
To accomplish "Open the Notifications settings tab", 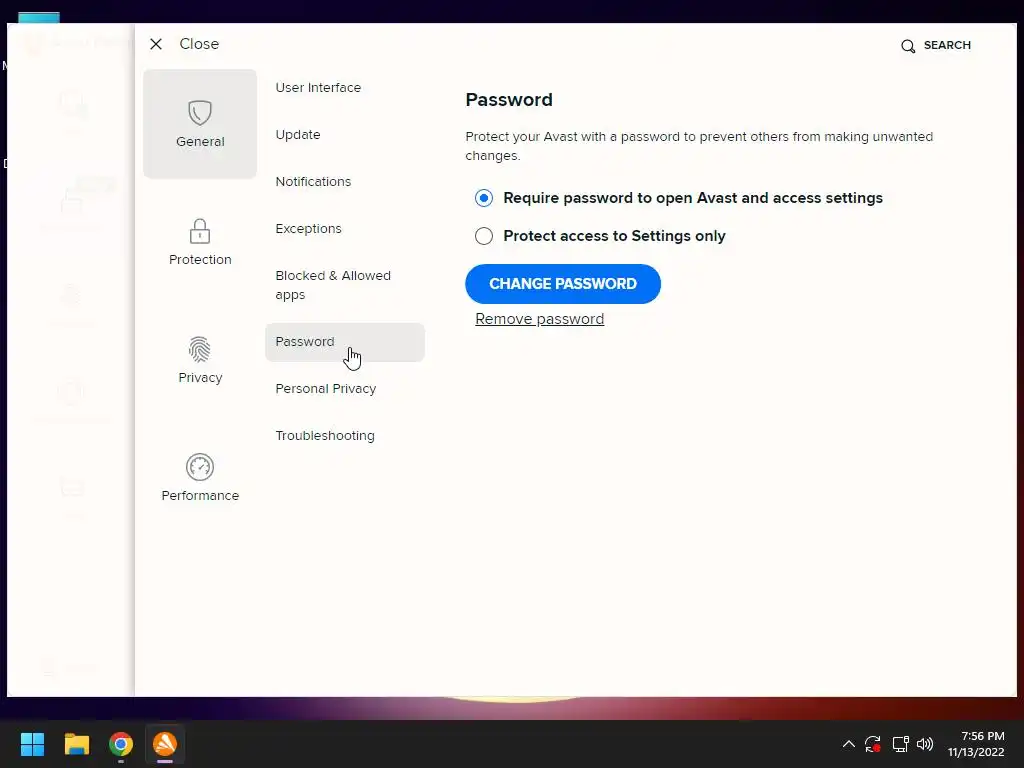I will [313, 182].
